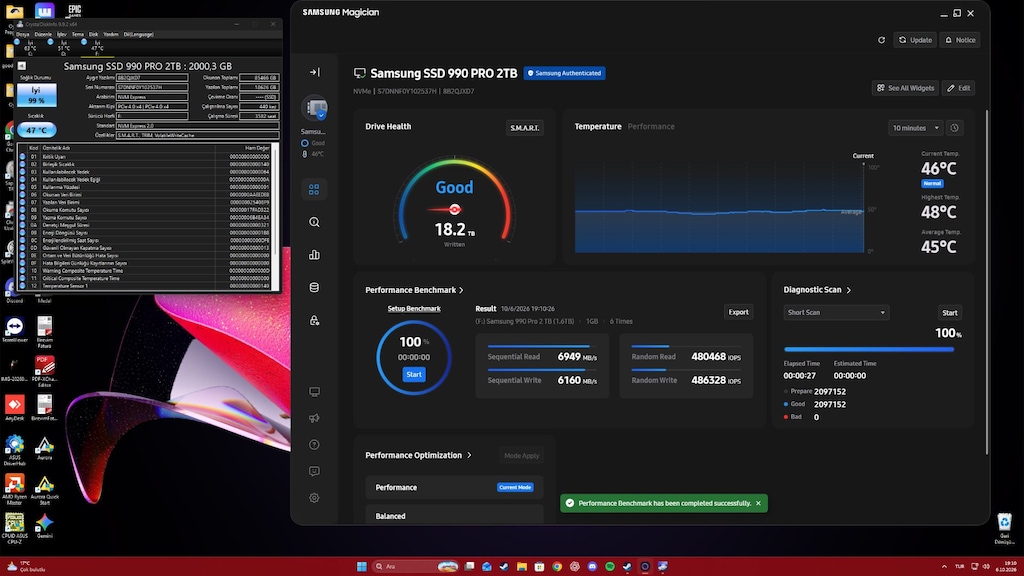Open the 10 minutes time range dropdown
Image resolution: width=1024 pixels, height=576 pixels.
pos(916,128)
